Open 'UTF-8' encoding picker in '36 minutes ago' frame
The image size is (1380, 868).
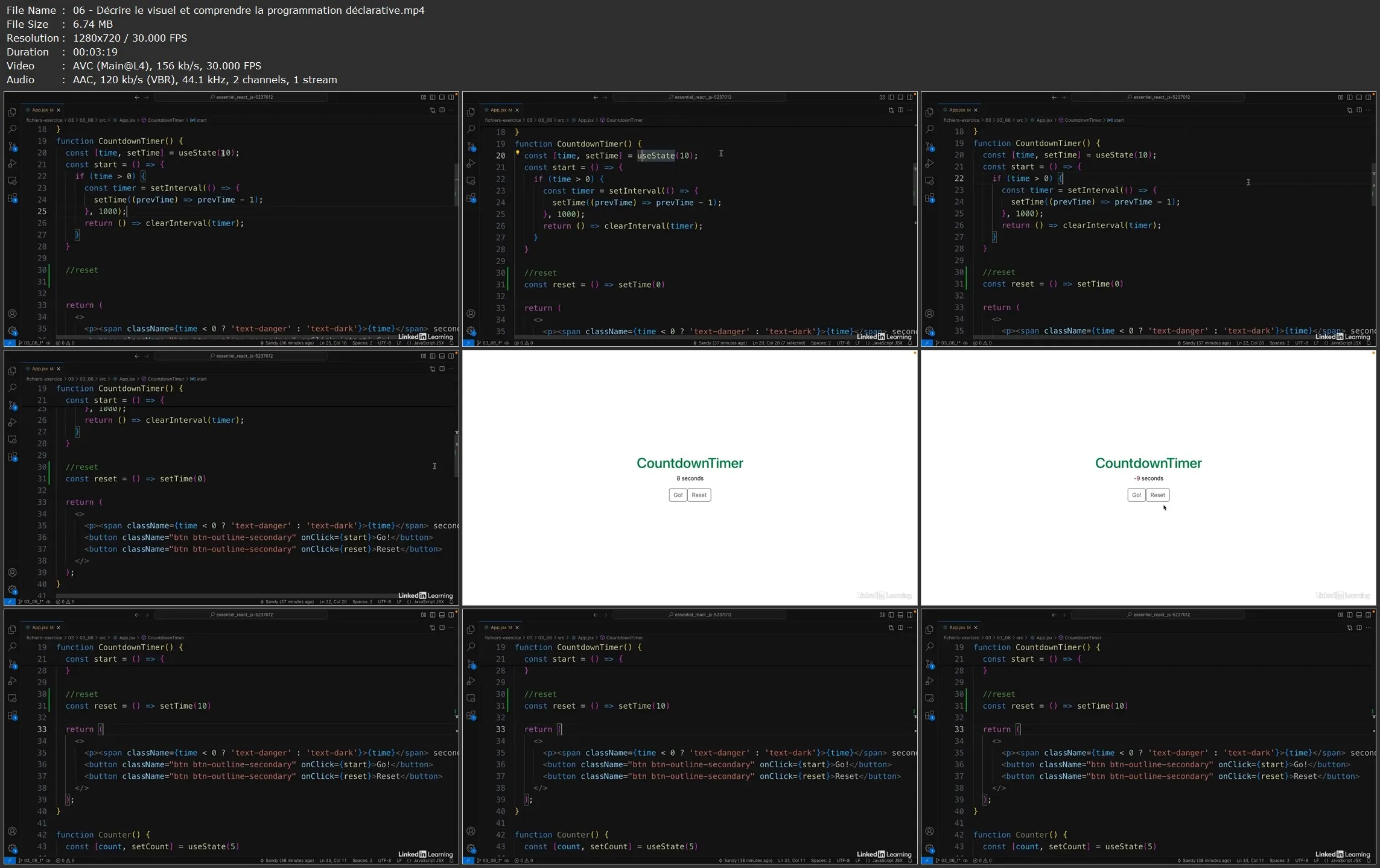click(x=384, y=343)
